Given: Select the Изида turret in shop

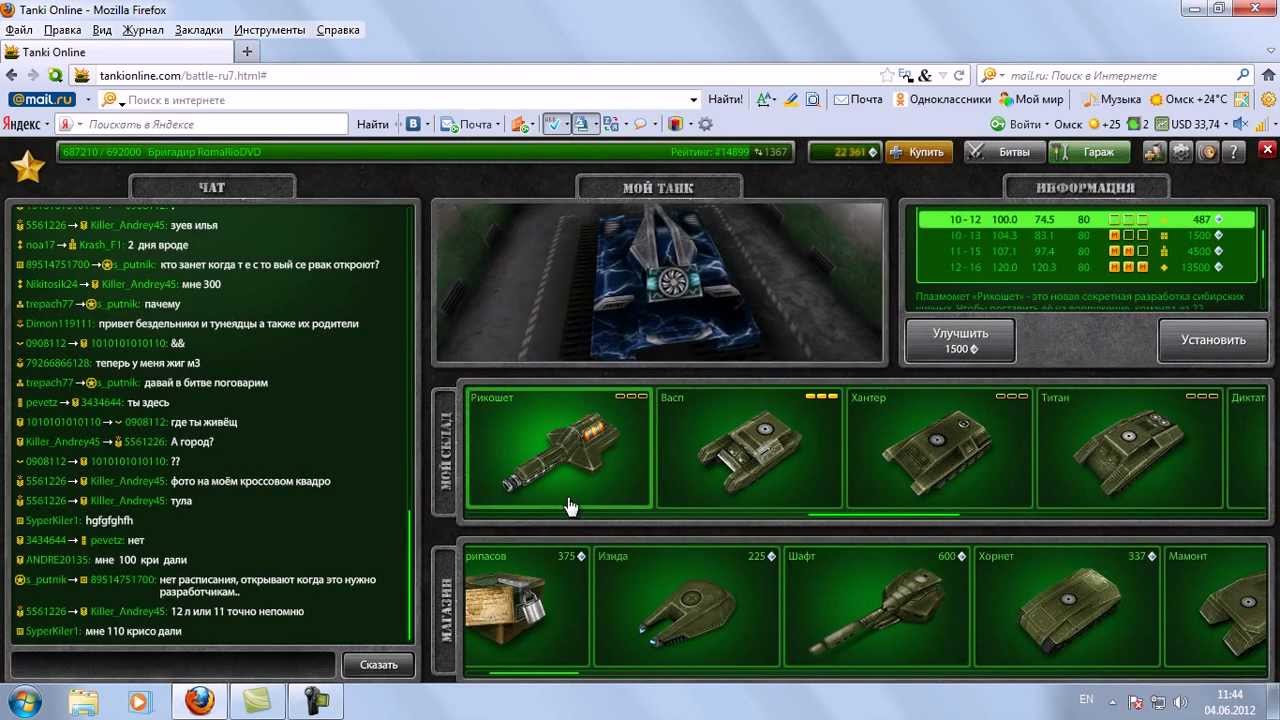Looking at the screenshot, I should [686, 606].
